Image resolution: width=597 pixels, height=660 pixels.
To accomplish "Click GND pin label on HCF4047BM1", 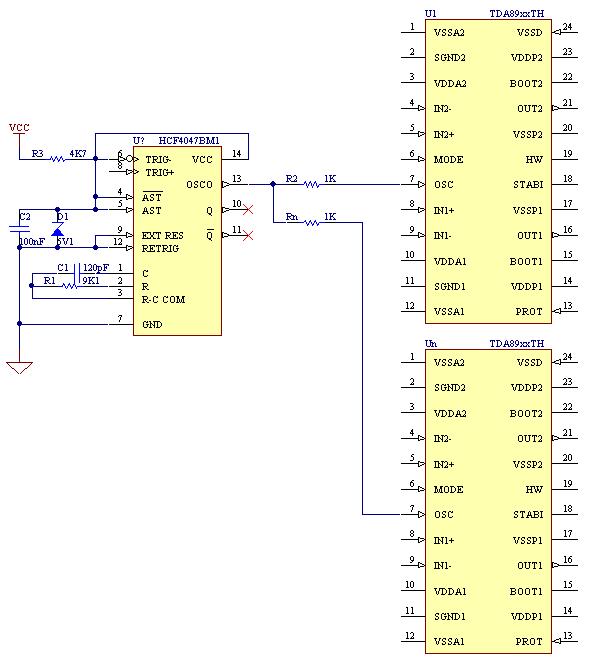I will point(152,325).
